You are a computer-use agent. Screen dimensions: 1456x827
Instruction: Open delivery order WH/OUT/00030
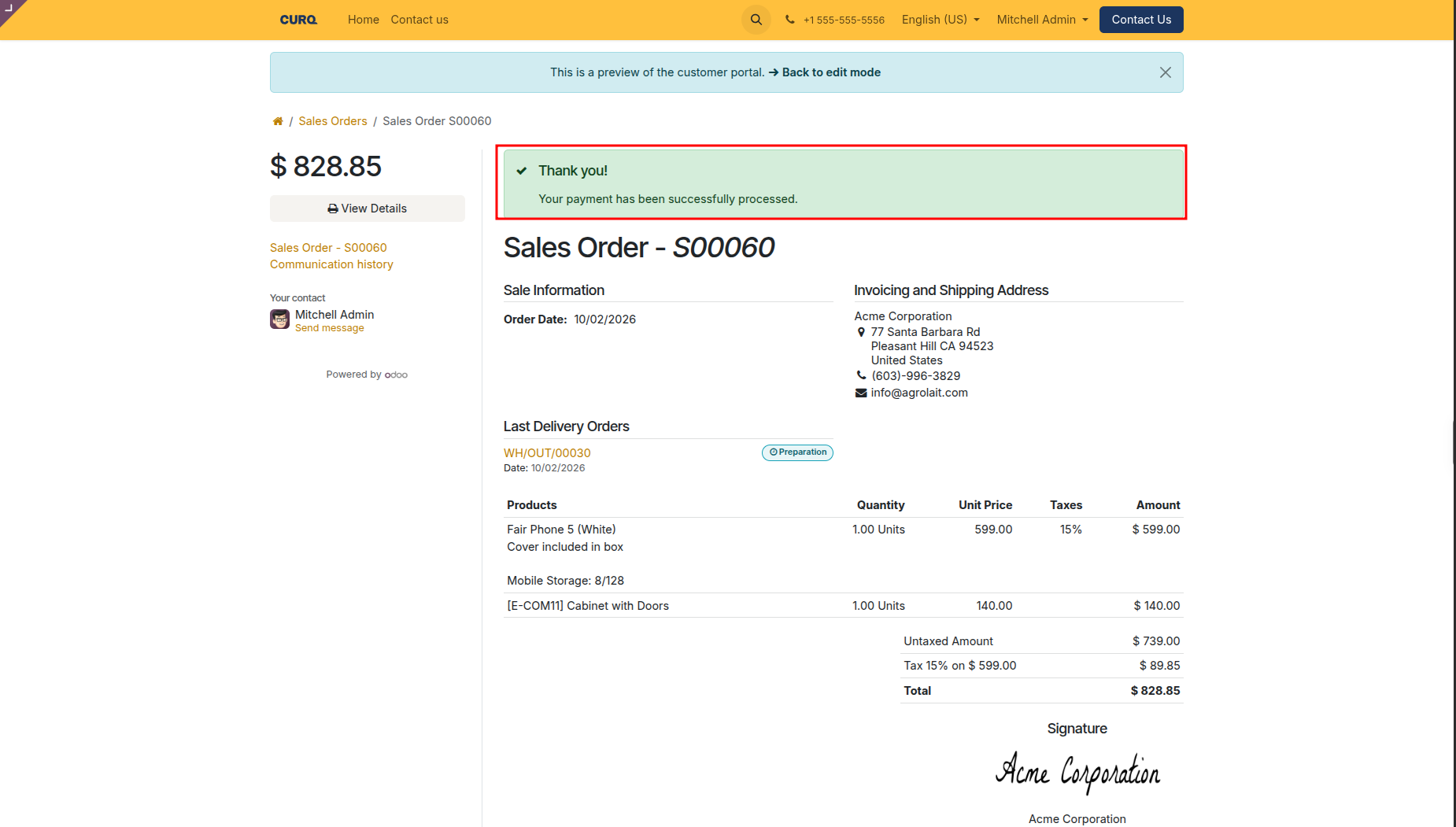(x=547, y=453)
